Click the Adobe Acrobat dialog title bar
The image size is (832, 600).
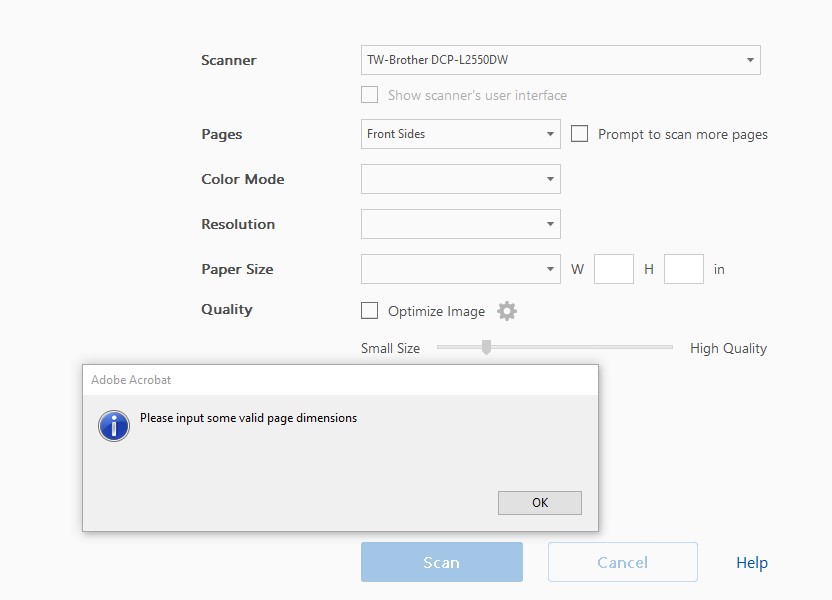pos(340,380)
